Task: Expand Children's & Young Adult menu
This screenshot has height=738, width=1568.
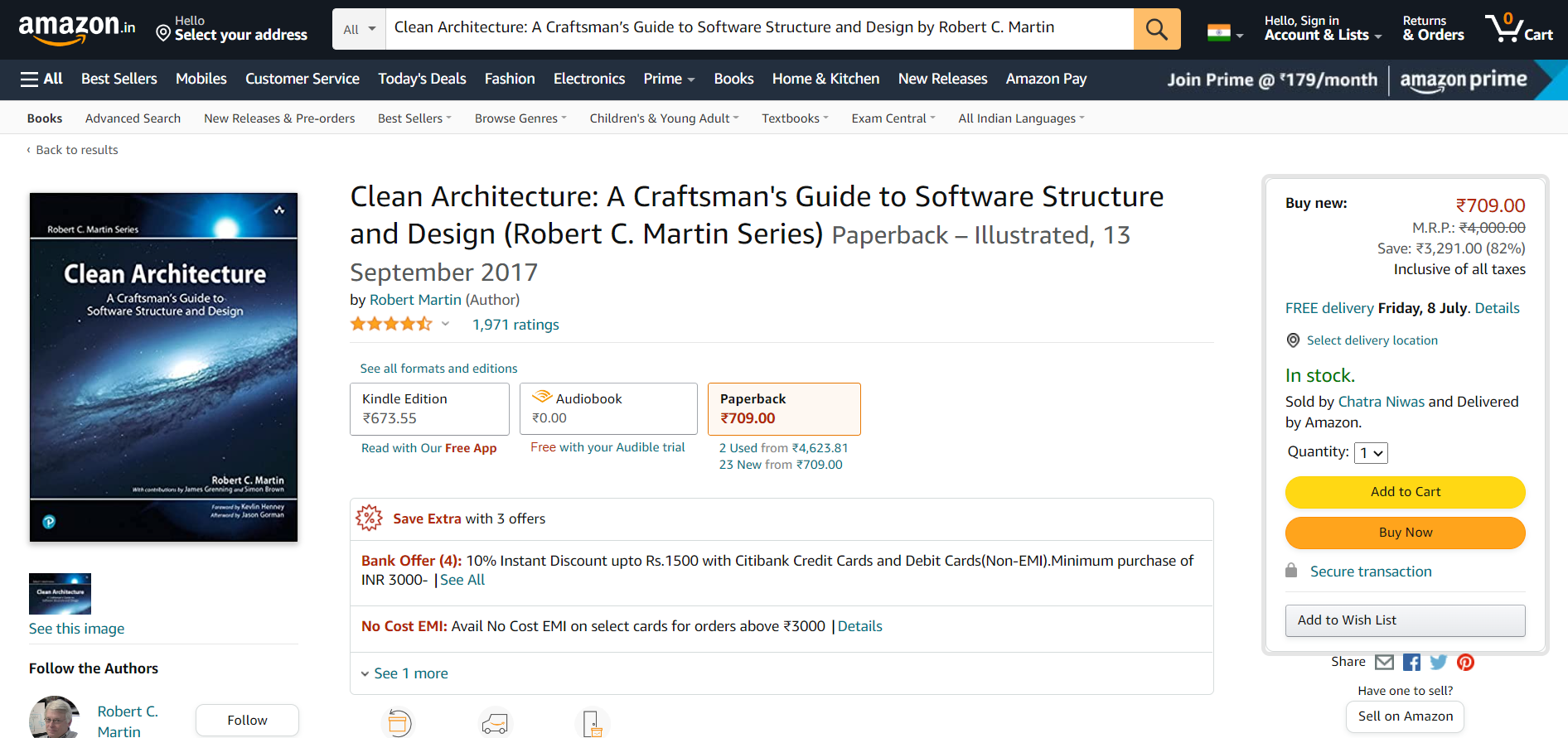Action: pyautogui.click(x=664, y=118)
